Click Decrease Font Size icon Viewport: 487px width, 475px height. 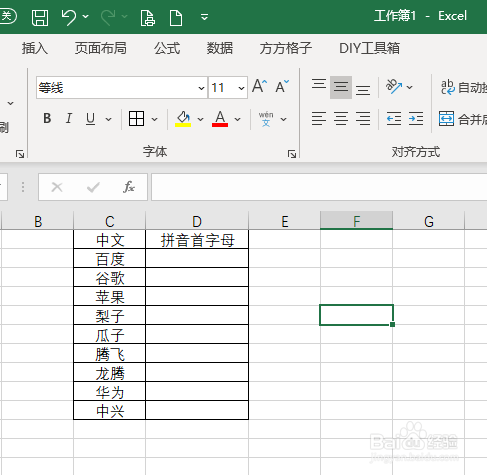pyautogui.click(x=282, y=86)
